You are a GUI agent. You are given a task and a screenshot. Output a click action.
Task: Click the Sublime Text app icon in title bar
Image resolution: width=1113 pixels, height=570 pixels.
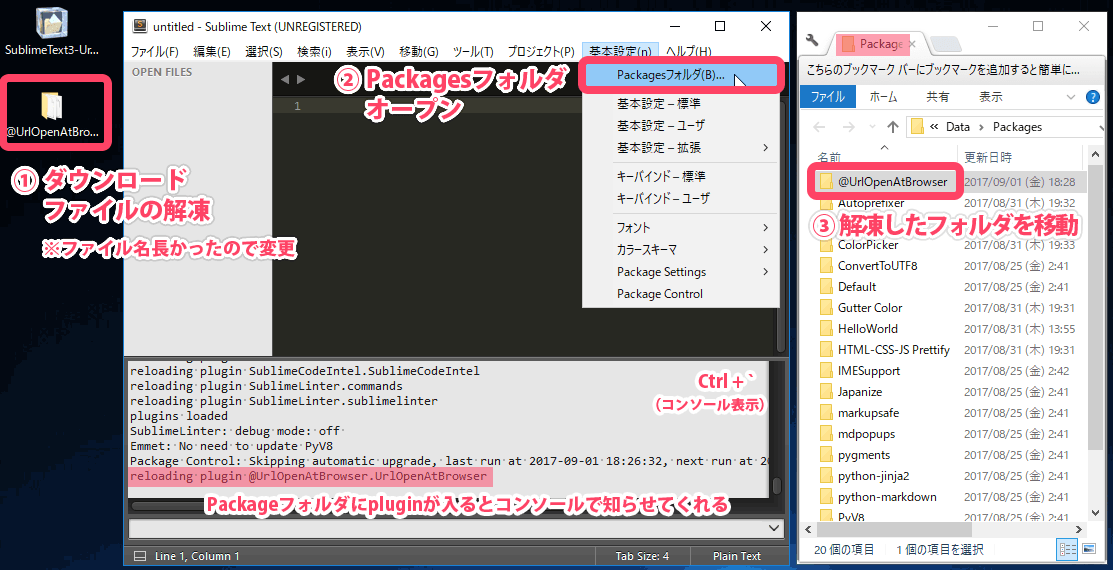(x=141, y=26)
